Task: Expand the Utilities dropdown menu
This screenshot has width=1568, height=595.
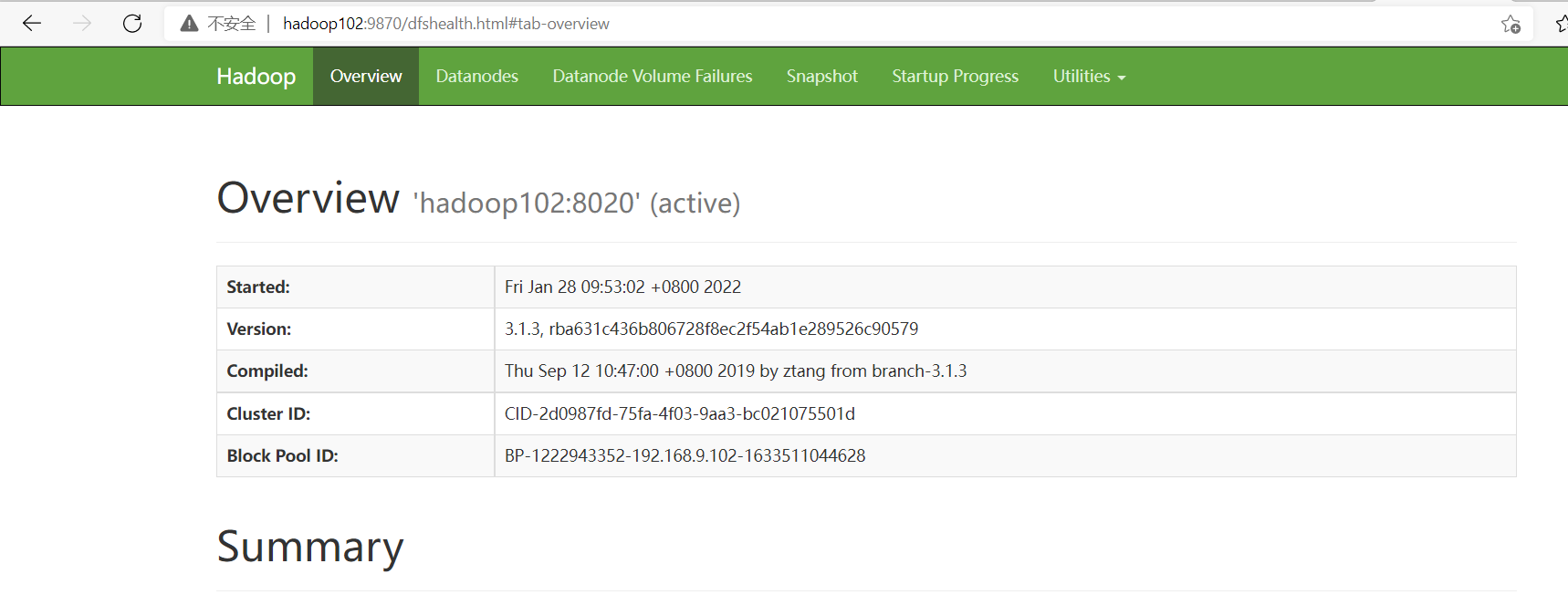Action: (x=1088, y=77)
